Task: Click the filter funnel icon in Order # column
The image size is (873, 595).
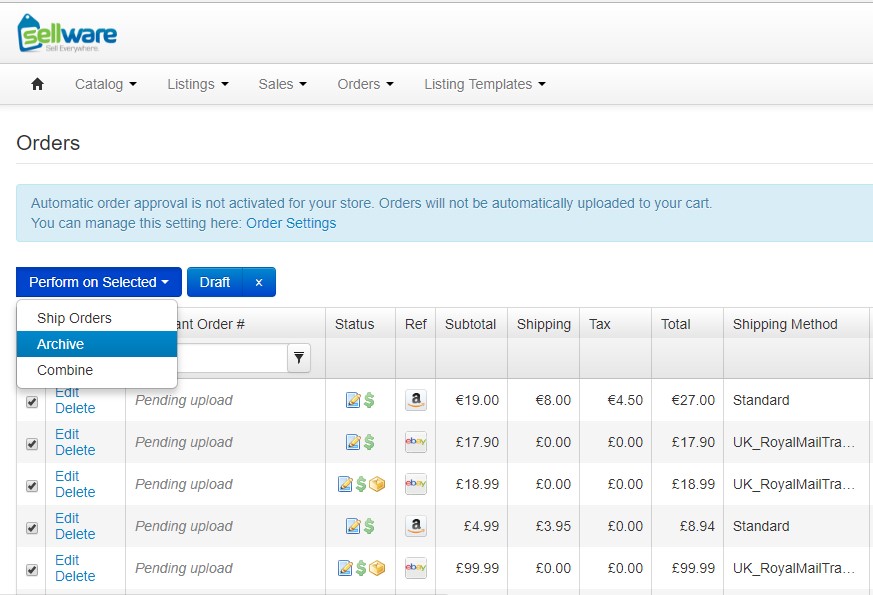Action: pyautogui.click(x=299, y=357)
